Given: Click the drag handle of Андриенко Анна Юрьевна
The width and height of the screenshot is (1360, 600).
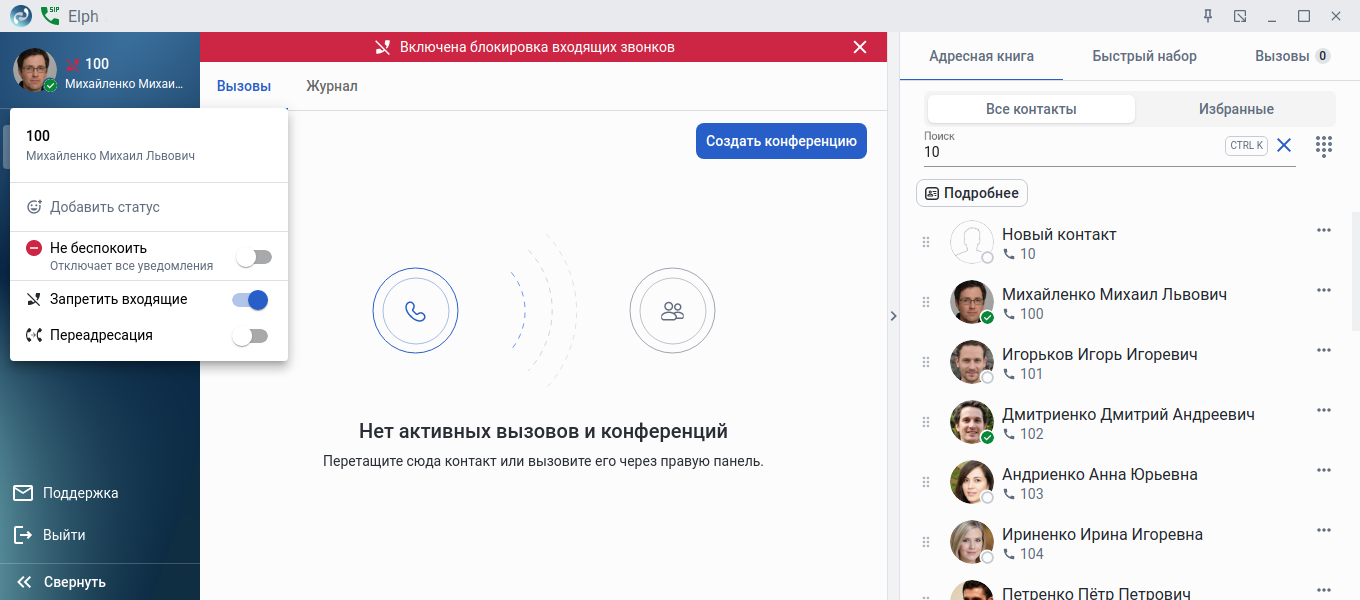Looking at the screenshot, I should 926,482.
